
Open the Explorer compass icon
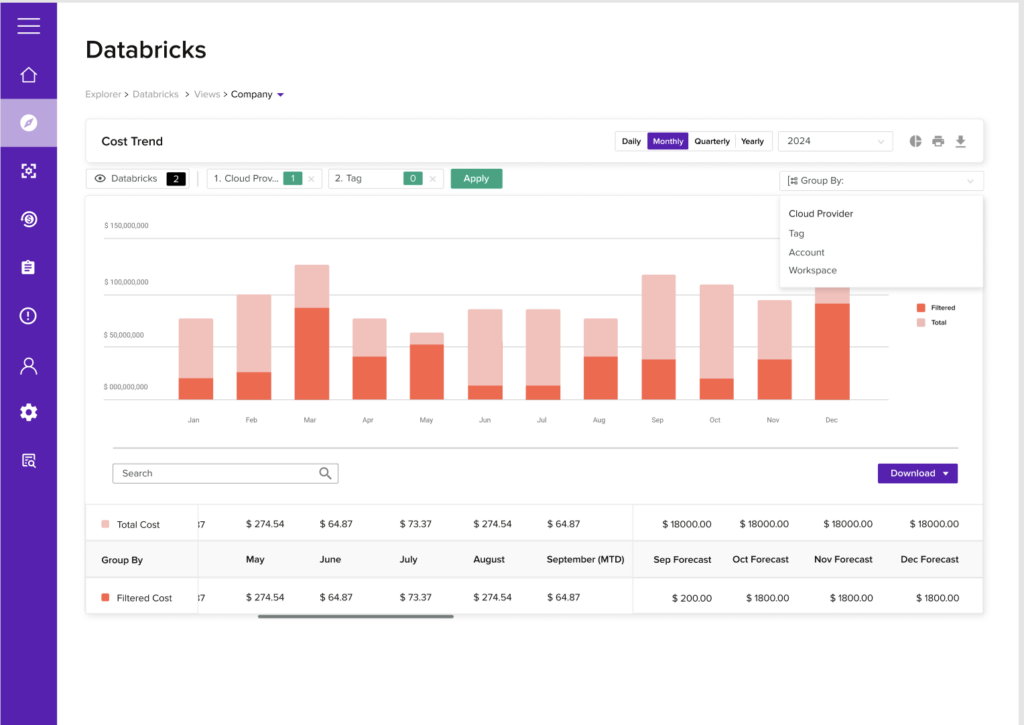28,123
